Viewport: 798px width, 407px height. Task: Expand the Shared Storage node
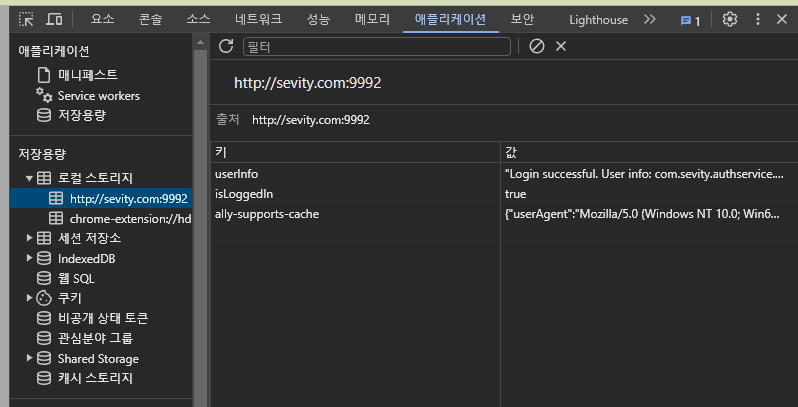[30, 358]
